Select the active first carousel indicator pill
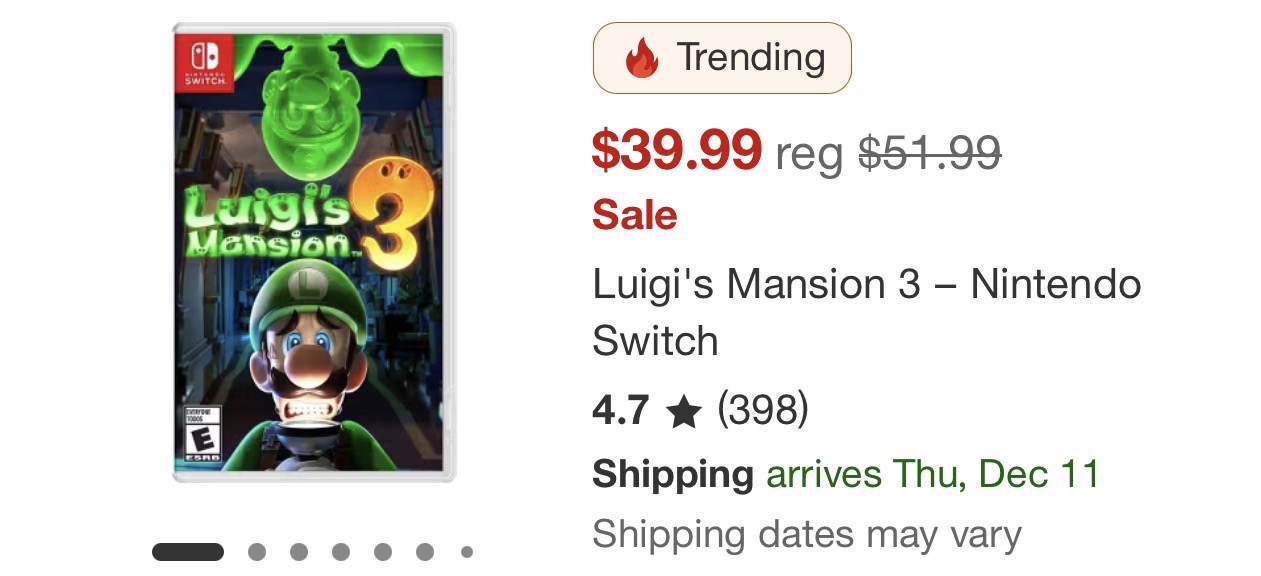 [x=188, y=552]
